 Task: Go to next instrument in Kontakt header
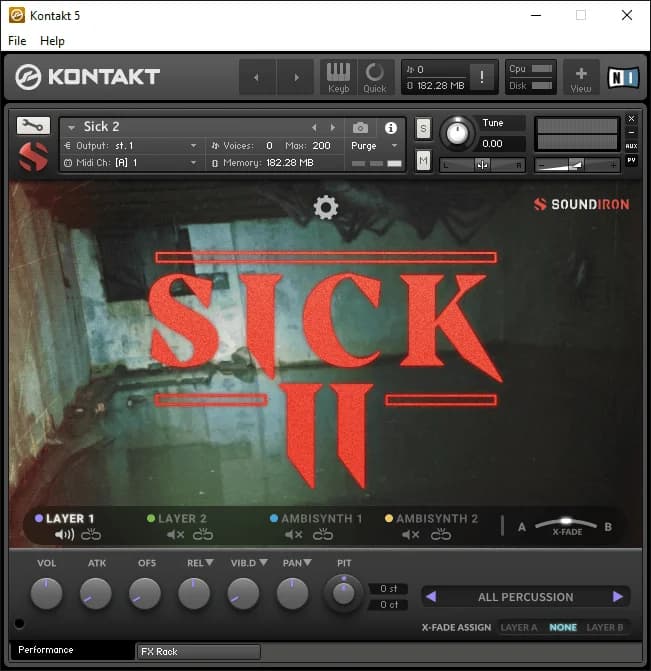click(296, 77)
